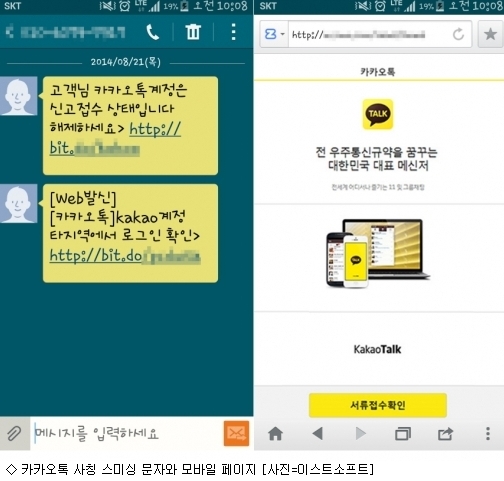Tap the first message bubble about 신고접수
The width and height of the screenshot is (504, 481).
click(130, 125)
